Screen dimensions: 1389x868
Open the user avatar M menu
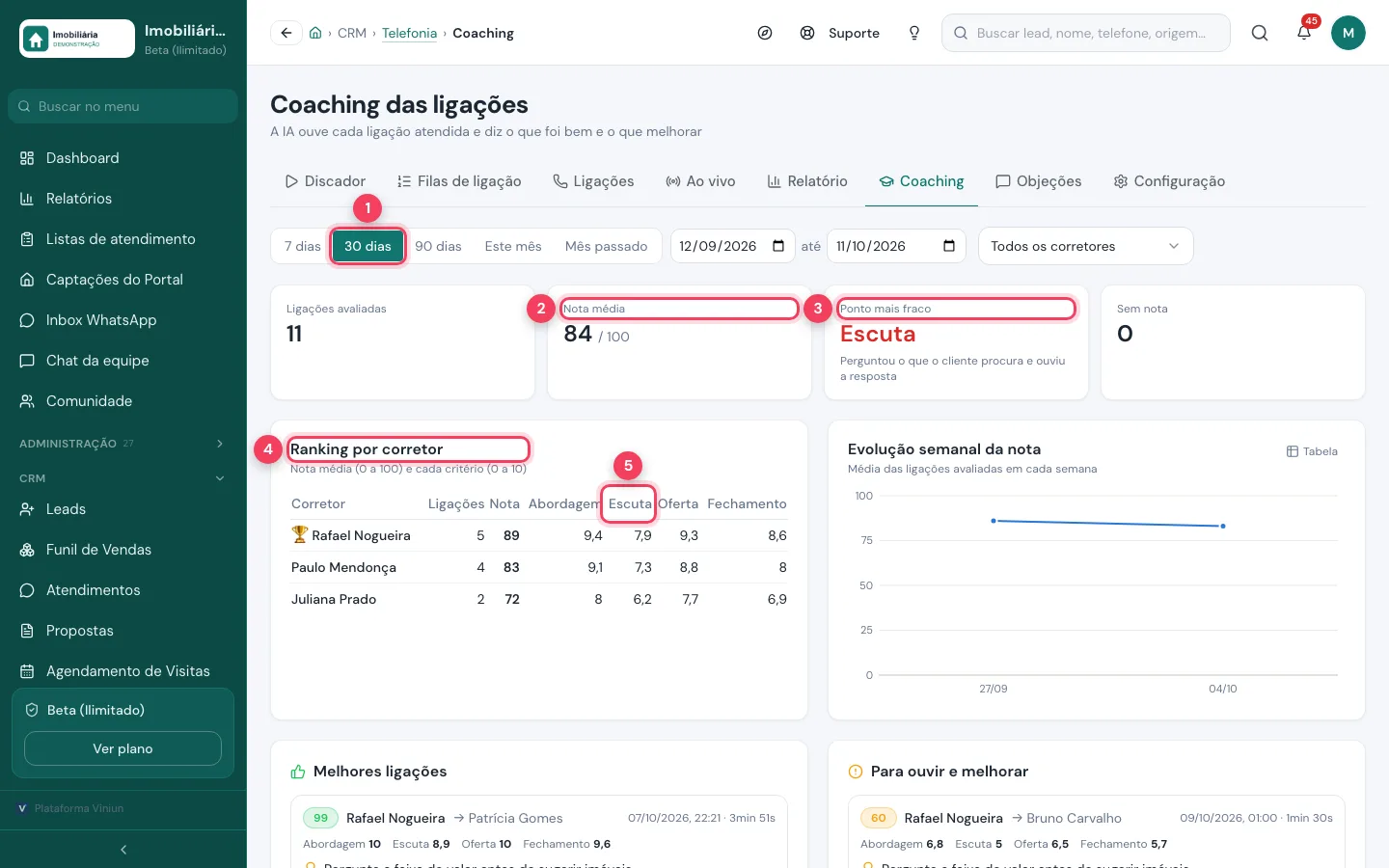pos(1348,33)
